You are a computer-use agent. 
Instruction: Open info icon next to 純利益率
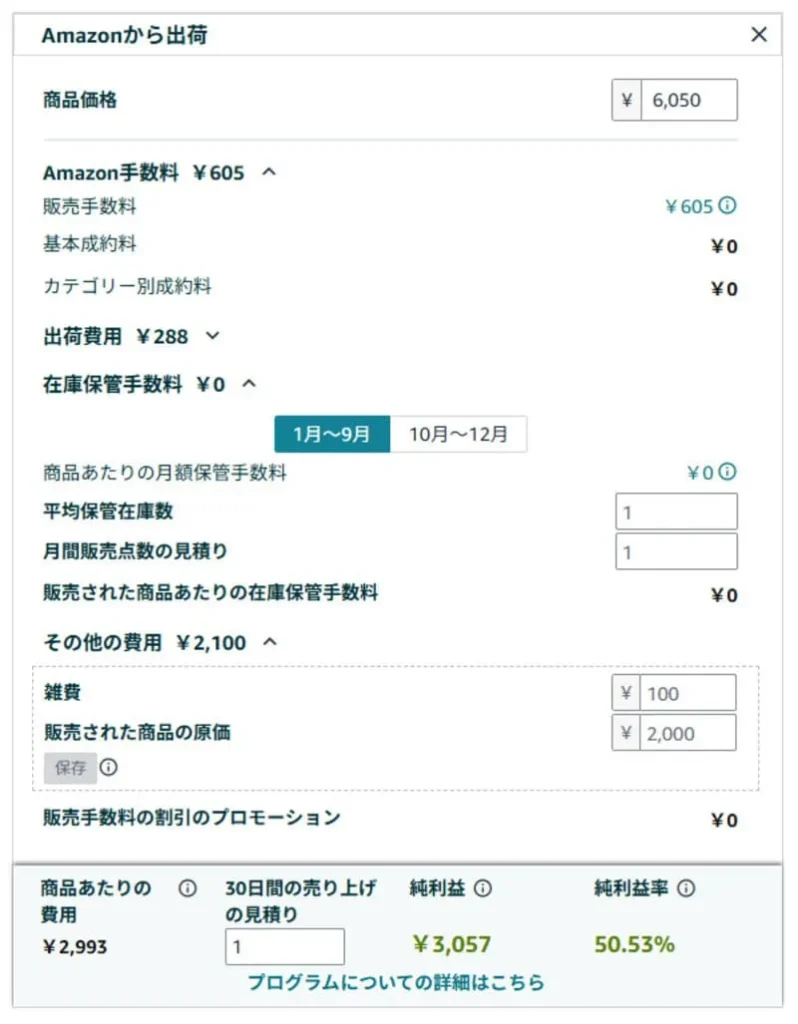coord(686,888)
